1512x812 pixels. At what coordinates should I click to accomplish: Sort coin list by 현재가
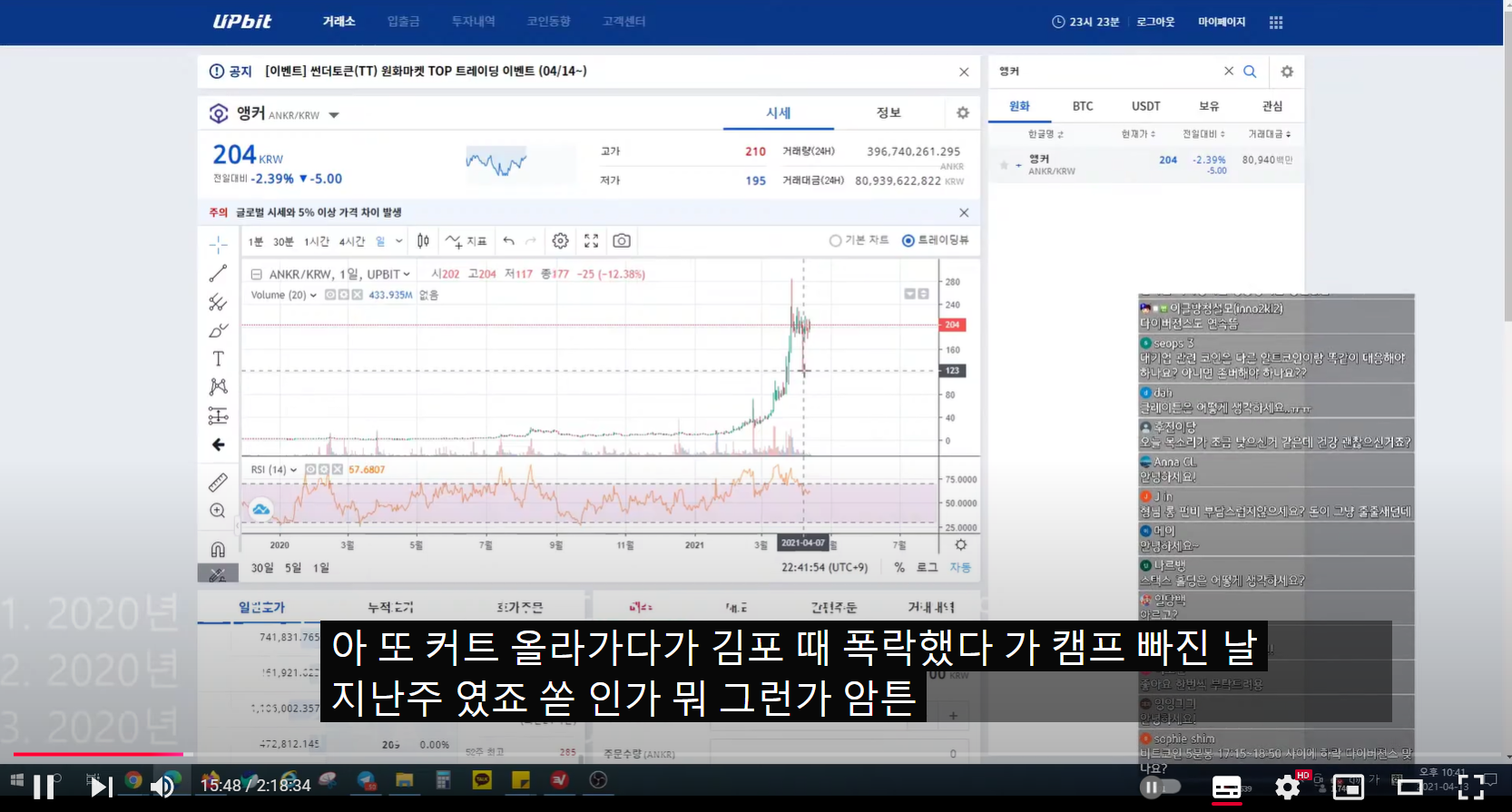tap(1138, 134)
